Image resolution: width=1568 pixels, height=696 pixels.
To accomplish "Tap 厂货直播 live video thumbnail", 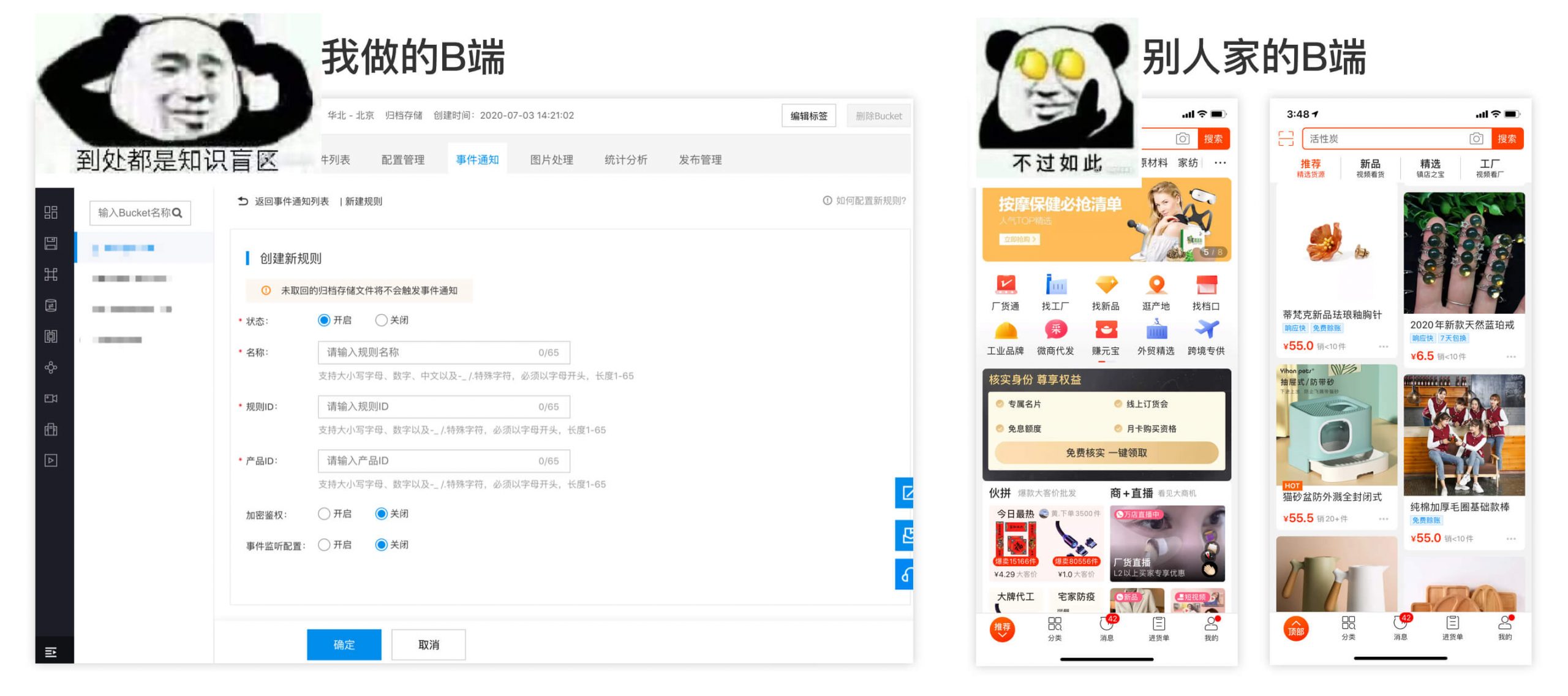I will tap(1167, 543).
